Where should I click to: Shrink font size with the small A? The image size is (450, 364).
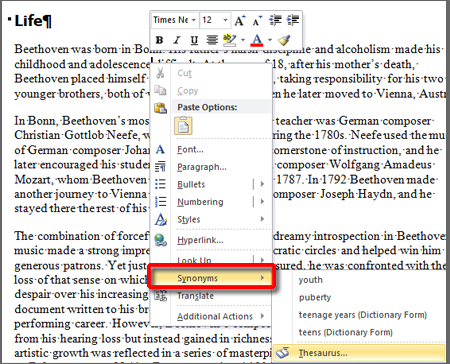(x=257, y=21)
